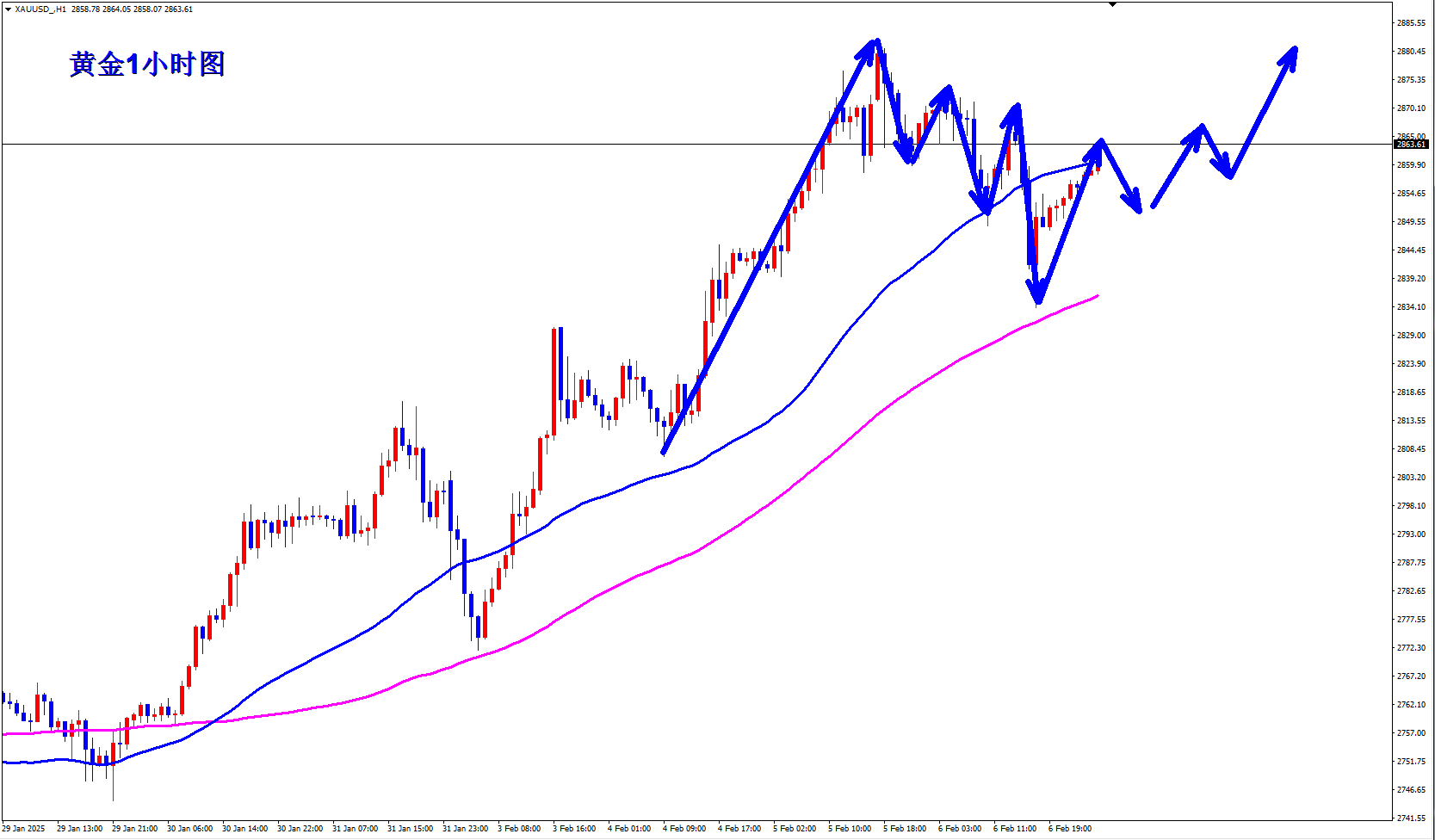Click price axis label 2798.10
This screenshot has width=1435, height=840.
point(1411,506)
